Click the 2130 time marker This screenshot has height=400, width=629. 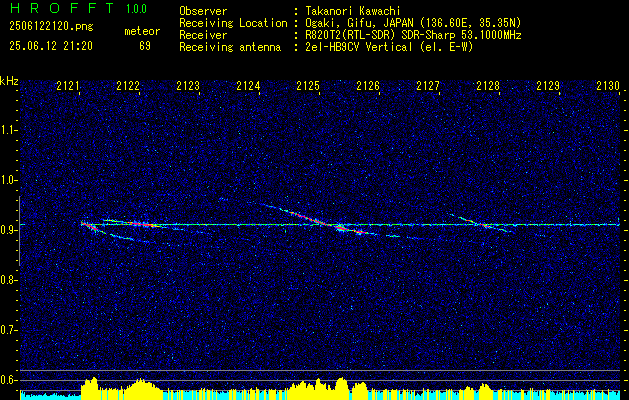click(608, 86)
